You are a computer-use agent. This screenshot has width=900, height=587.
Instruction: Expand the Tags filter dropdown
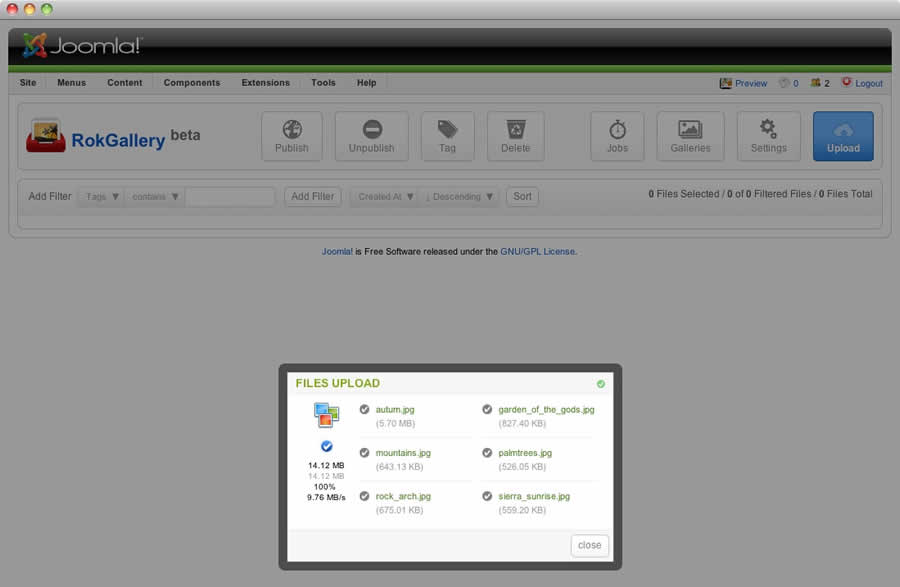(102, 197)
